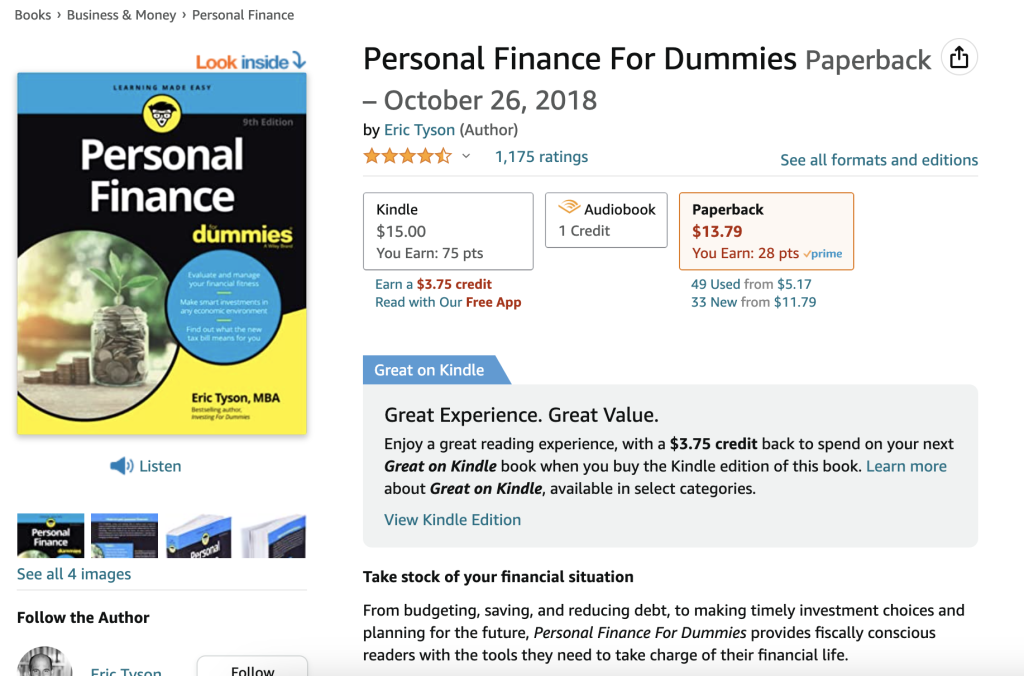1024x676 pixels.
Task: Click the Look inside arrow icon
Action: coord(297,61)
